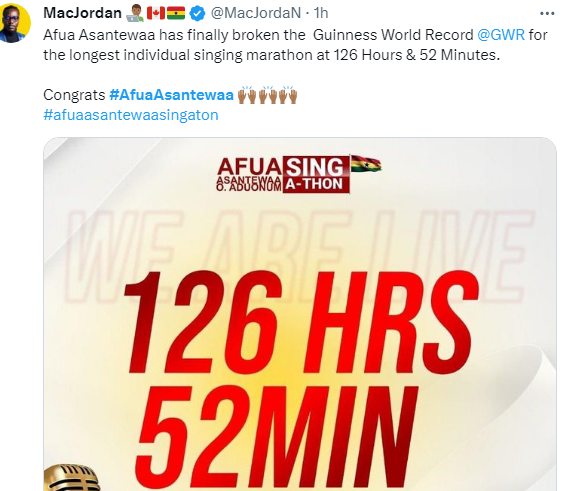Click the tweet text about singing marathon

point(295,45)
